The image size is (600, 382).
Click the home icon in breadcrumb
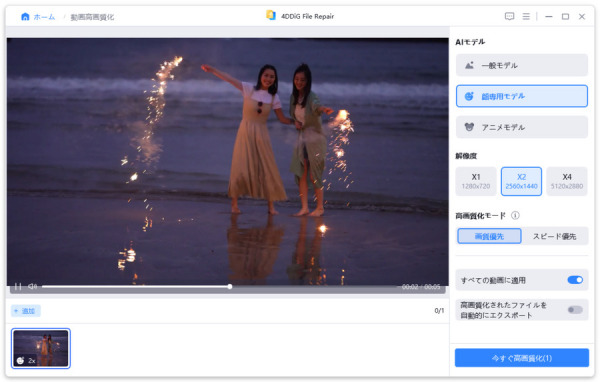[x=25, y=16]
